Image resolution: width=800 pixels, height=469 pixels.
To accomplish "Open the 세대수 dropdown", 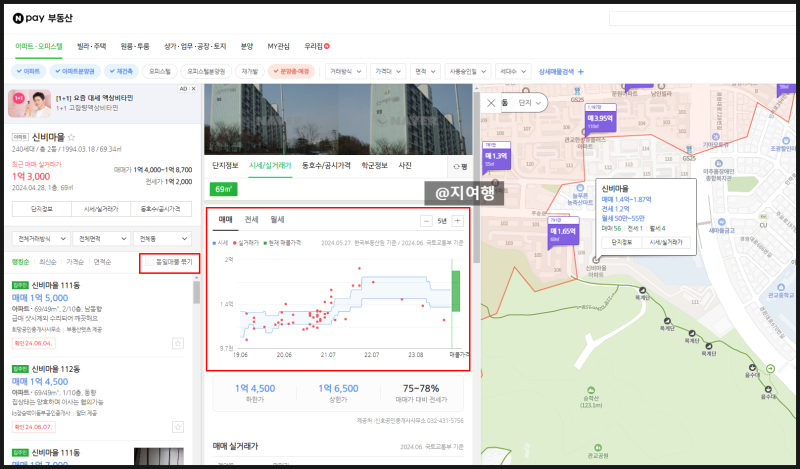I will pos(513,71).
